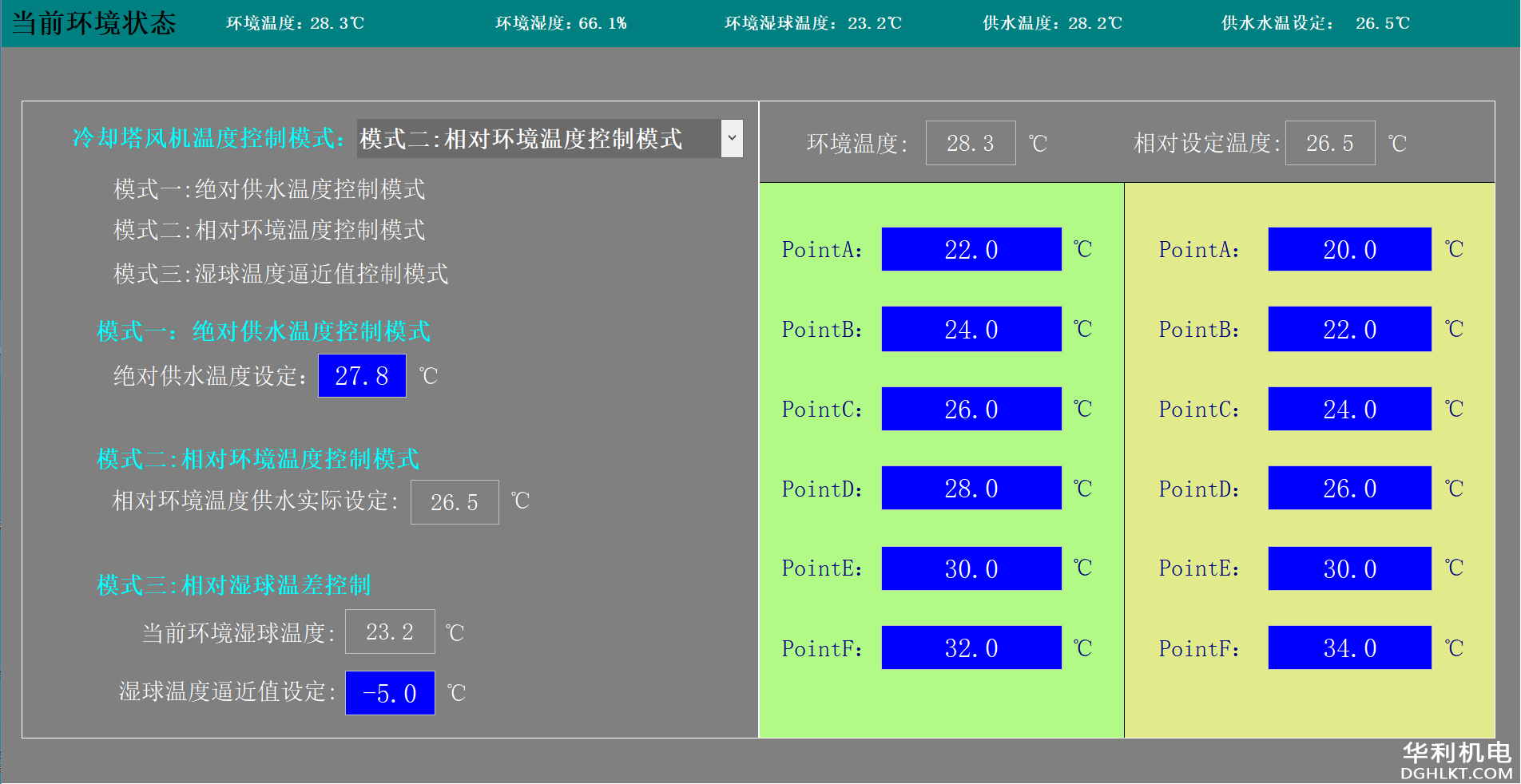The width and height of the screenshot is (1521, 784).
Task: Click the yellow panel PointF 34.0 field
Action: tap(1349, 647)
